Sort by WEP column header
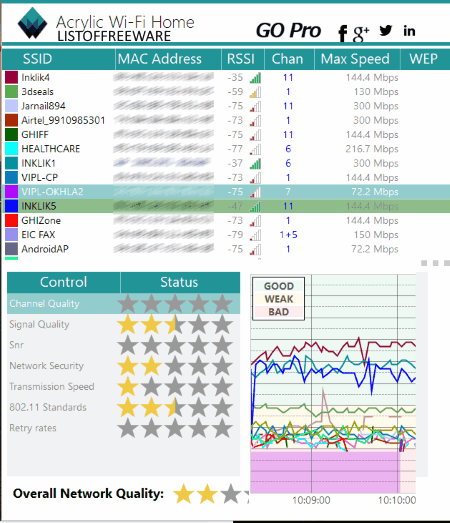Image resolution: width=450 pixels, height=523 pixels. click(425, 59)
